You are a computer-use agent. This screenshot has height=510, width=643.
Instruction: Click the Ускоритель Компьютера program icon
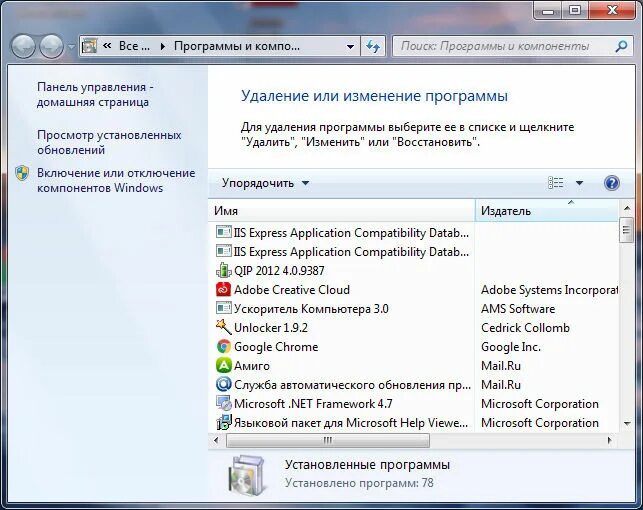pyautogui.click(x=223, y=308)
